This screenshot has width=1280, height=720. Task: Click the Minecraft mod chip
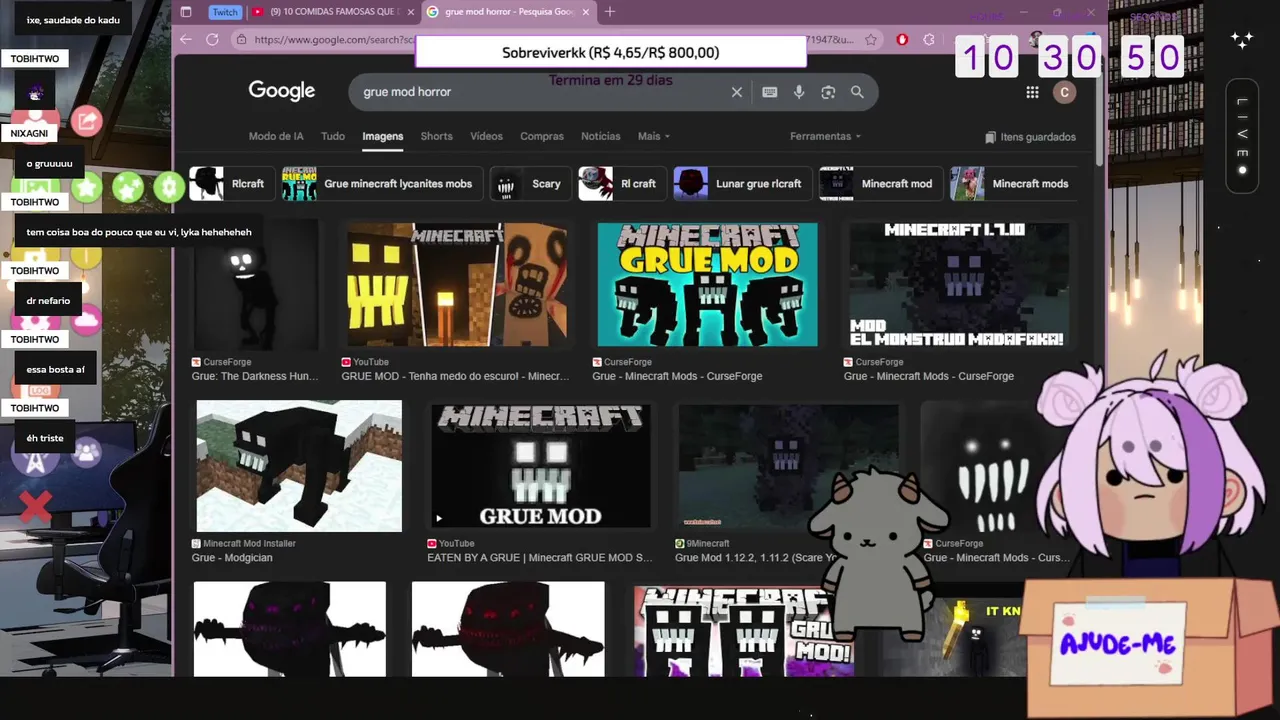[x=881, y=184]
